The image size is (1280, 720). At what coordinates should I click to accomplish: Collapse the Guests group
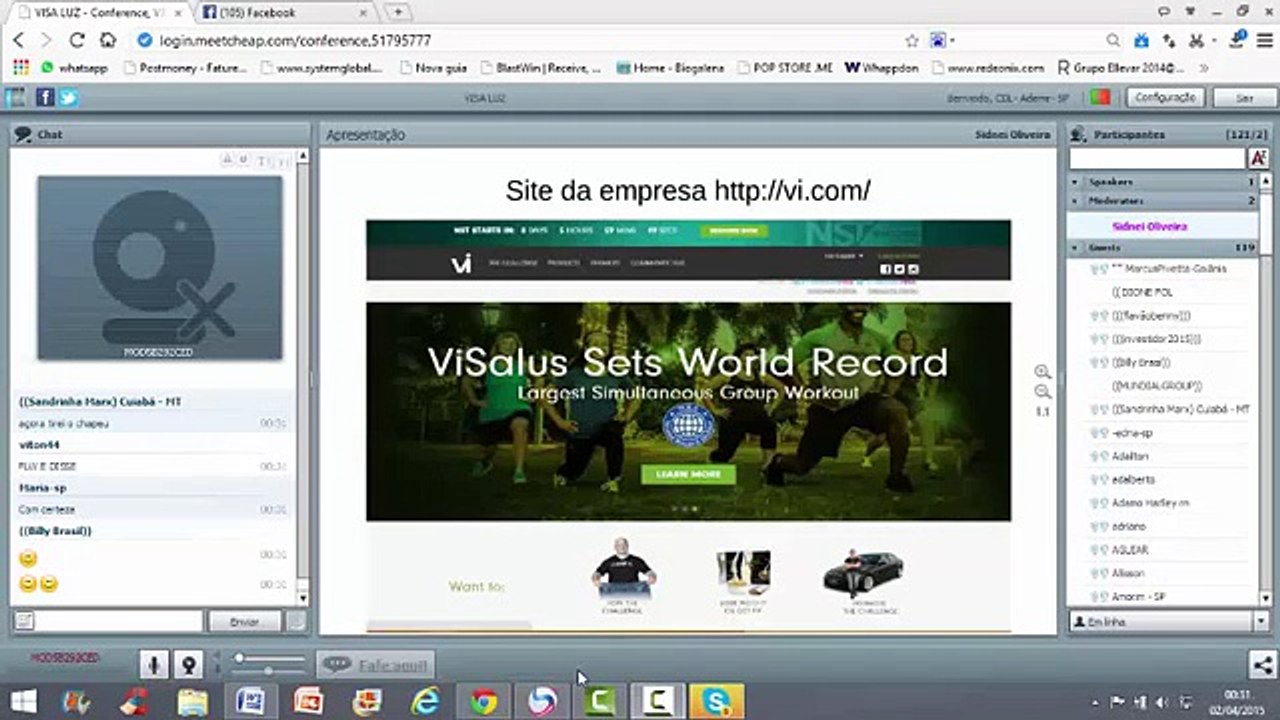pyautogui.click(x=1076, y=247)
